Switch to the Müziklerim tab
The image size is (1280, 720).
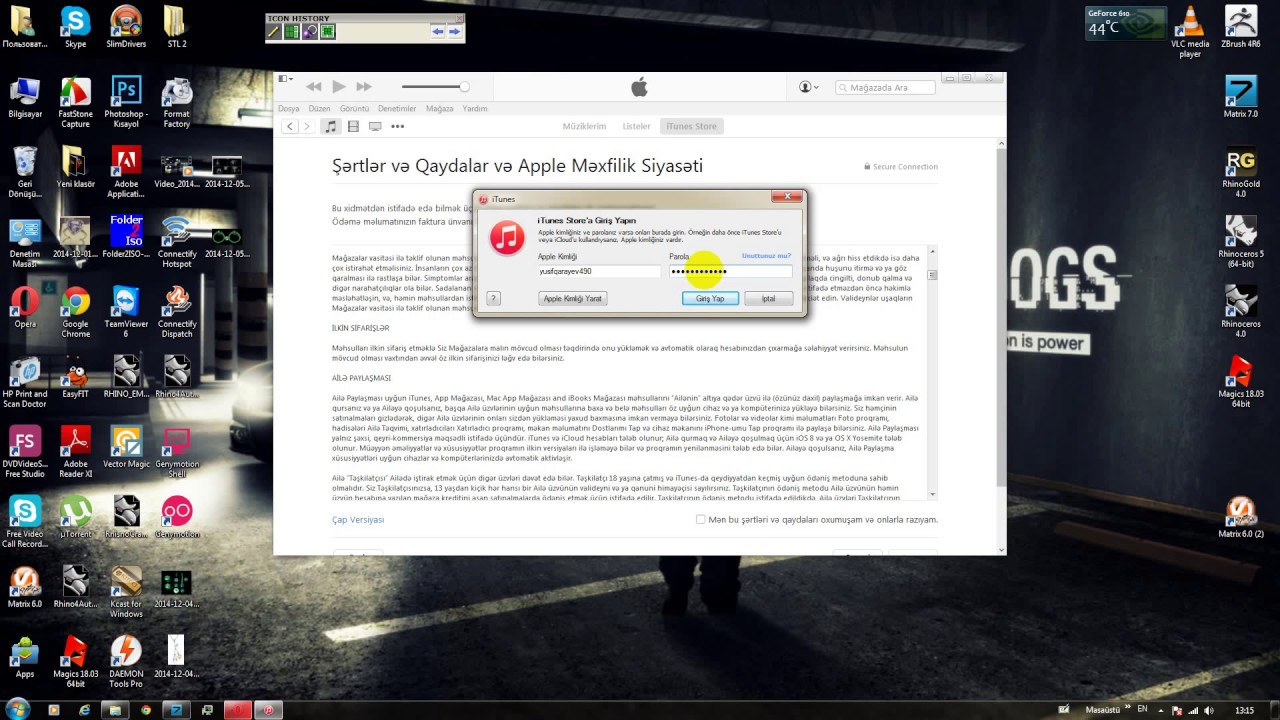coord(584,126)
